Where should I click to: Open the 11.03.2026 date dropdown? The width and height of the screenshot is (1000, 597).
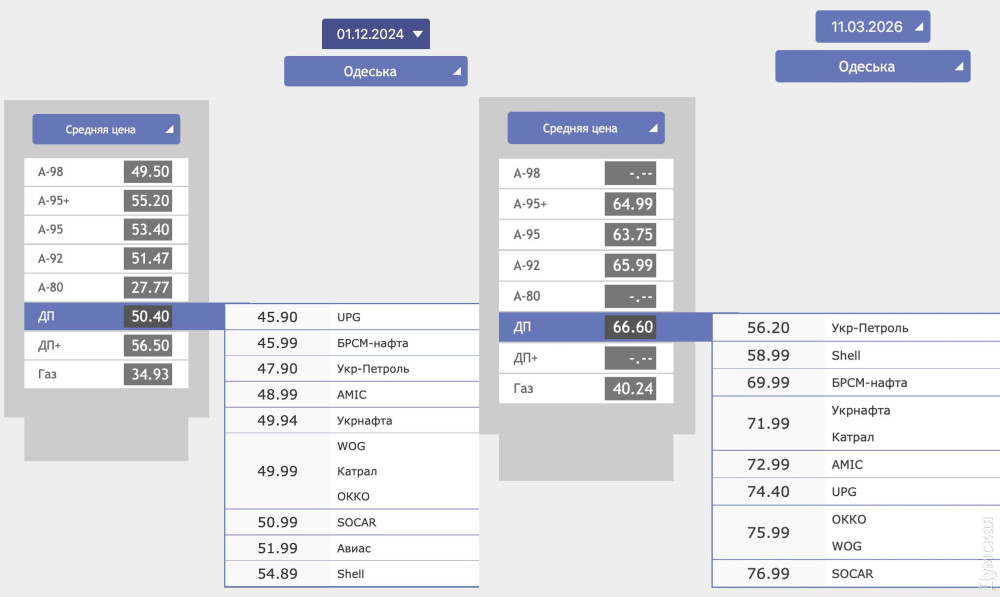[872, 27]
